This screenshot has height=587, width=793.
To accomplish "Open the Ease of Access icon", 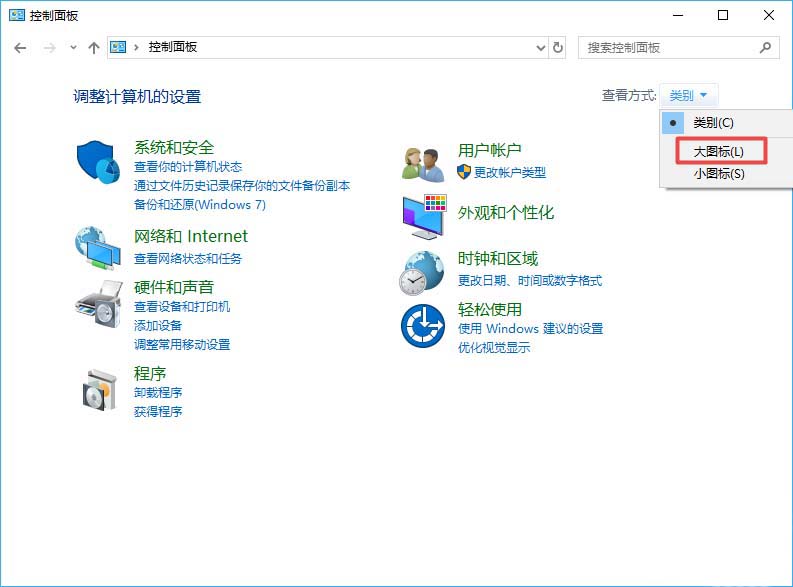I will pos(423,326).
